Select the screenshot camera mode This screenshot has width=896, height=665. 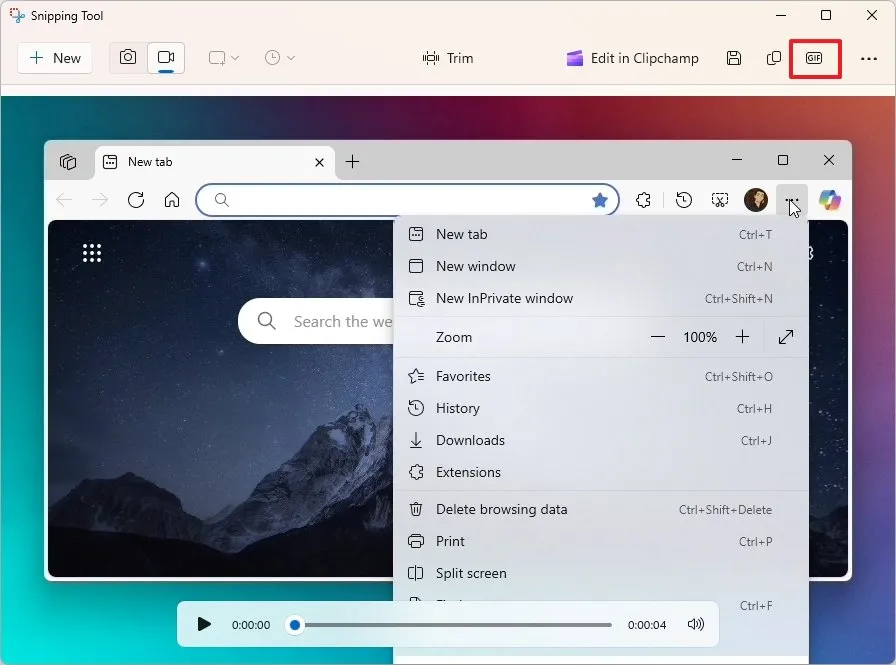point(127,58)
